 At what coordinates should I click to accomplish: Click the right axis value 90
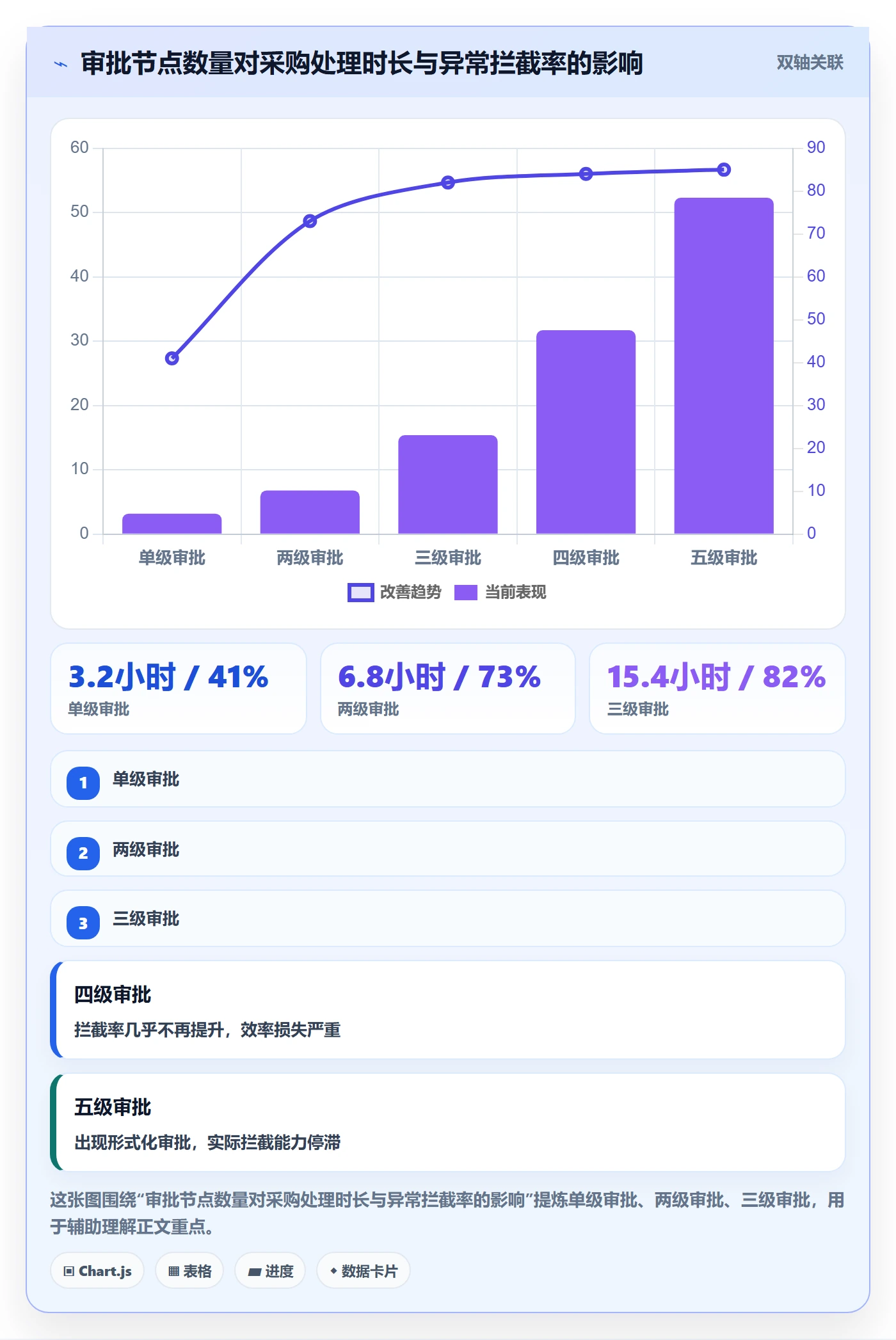click(816, 147)
